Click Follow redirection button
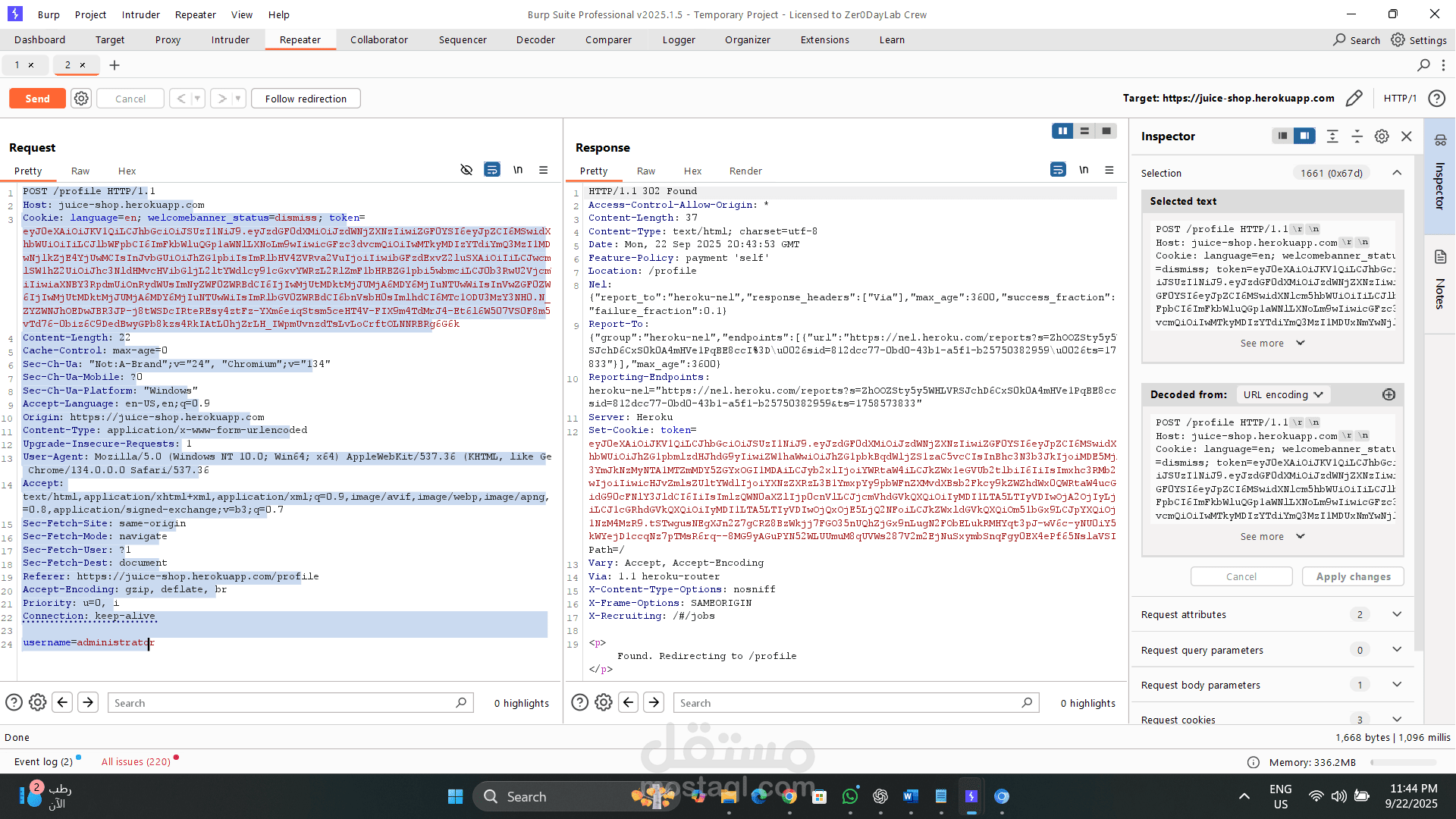 [306, 99]
